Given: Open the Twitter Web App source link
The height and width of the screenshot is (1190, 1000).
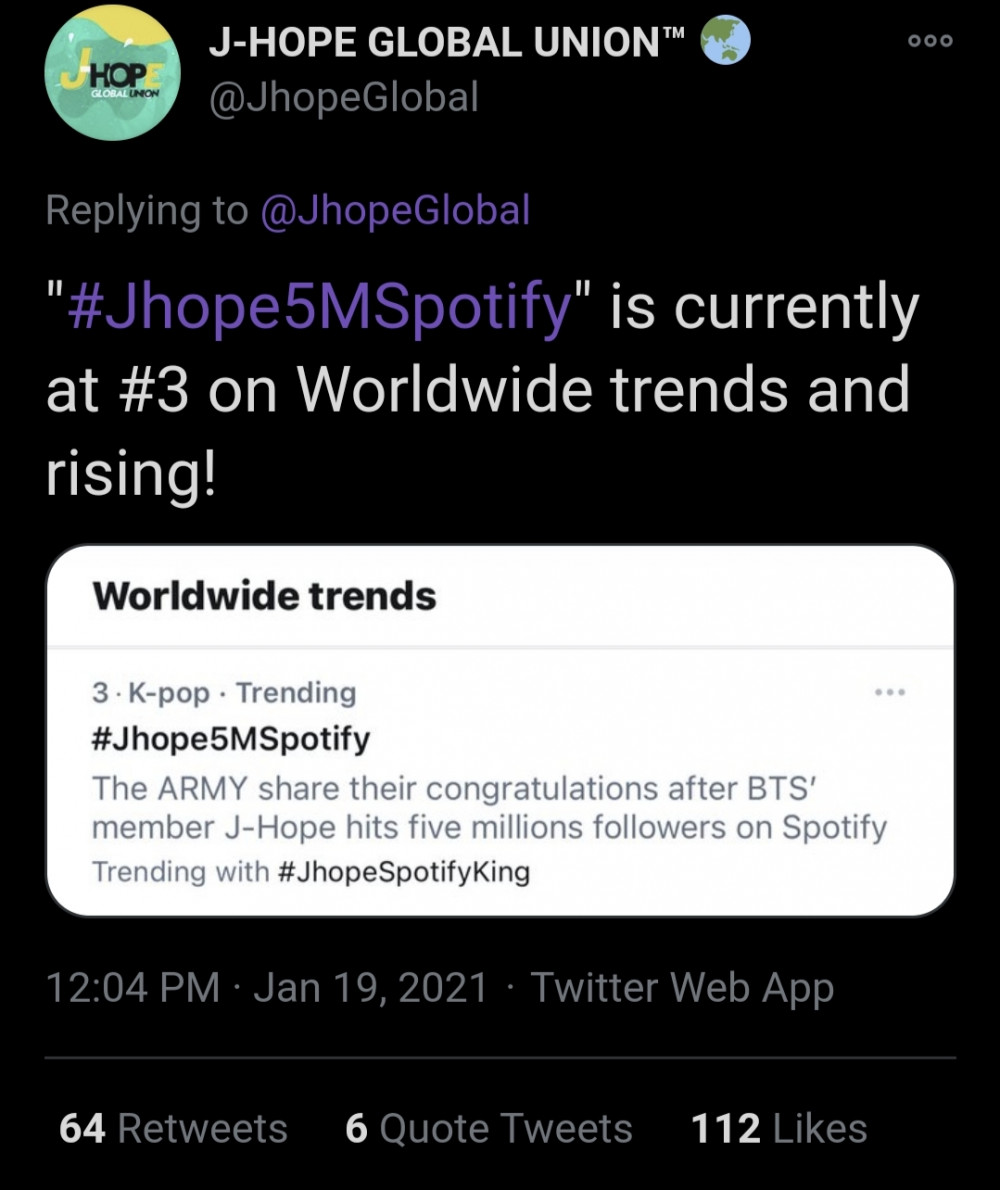Looking at the screenshot, I should 682,988.
